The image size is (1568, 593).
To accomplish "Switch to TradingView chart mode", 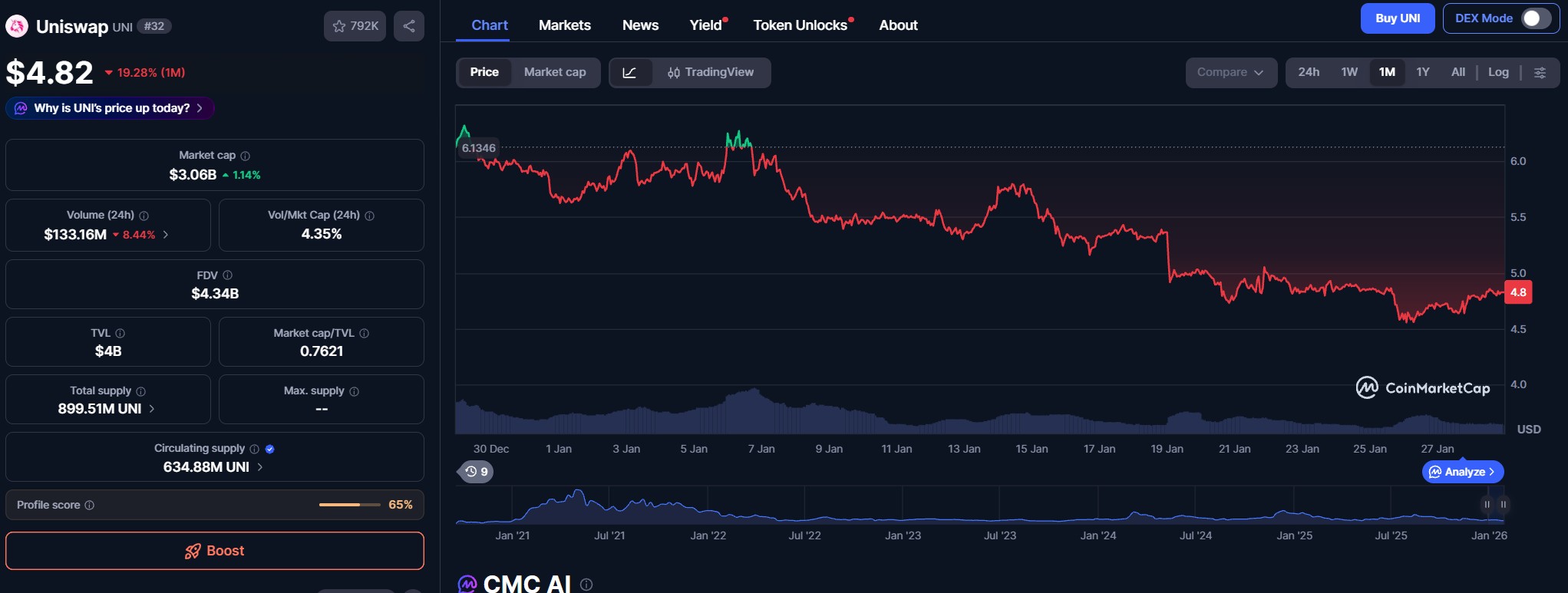I will click(711, 73).
